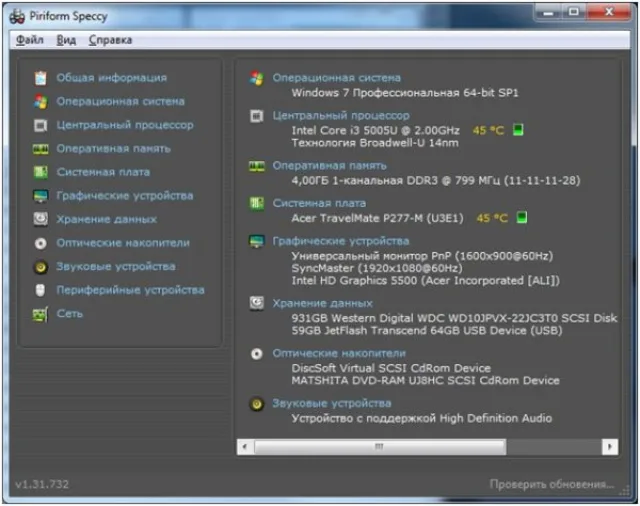This screenshot has height=506, width=640.
Task: Click the Speccy app icon in title bar
Action: [x=17, y=16]
